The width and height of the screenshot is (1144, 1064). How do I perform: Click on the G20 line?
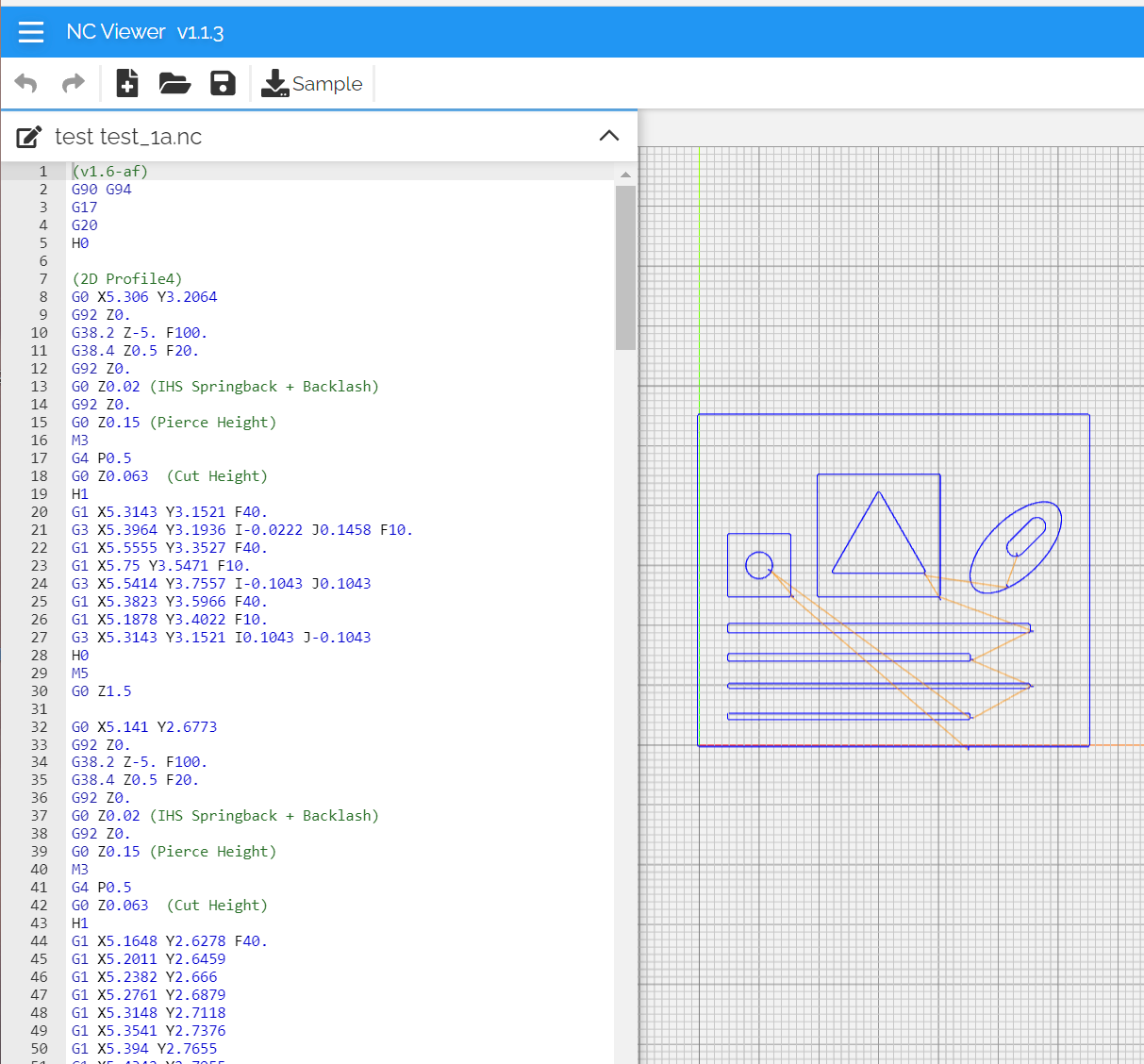click(x=85, y=225)
